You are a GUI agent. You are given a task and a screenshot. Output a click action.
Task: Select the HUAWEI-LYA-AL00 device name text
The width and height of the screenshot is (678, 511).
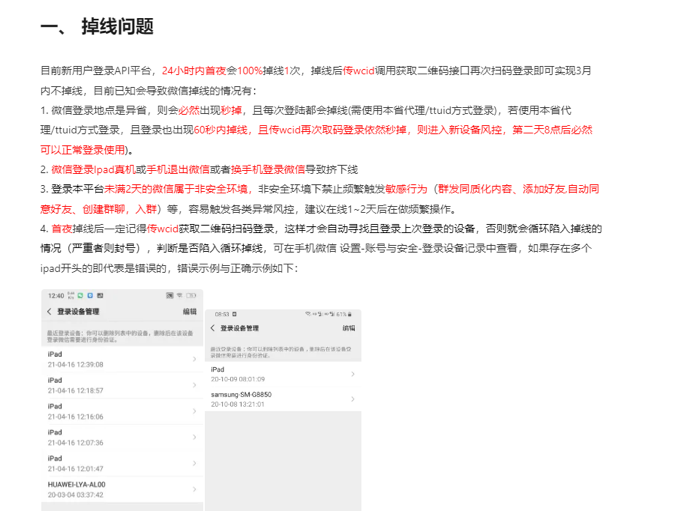pos(76,484)
